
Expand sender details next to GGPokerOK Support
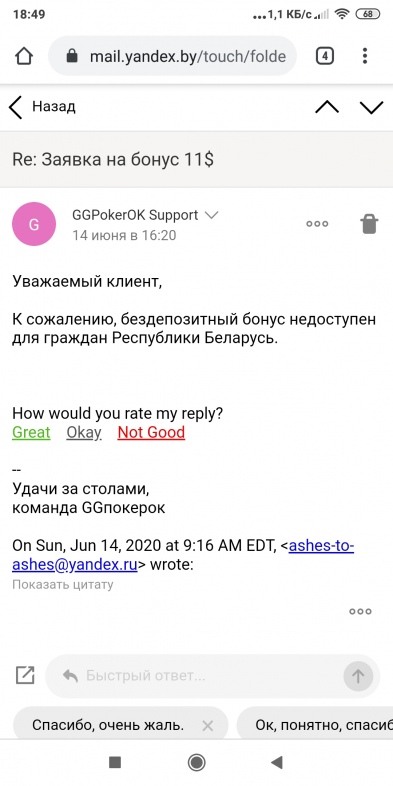[x=212, y=216]
